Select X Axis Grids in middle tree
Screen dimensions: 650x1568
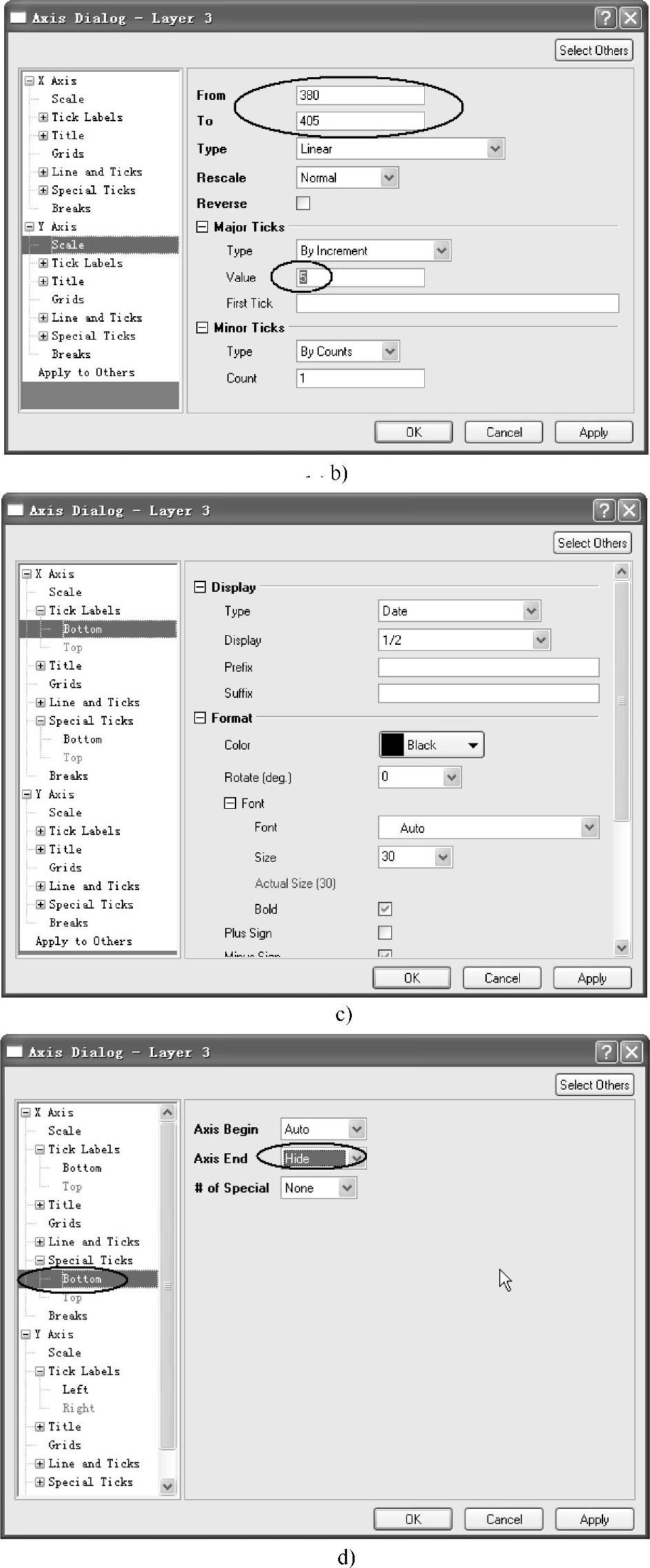65,683
